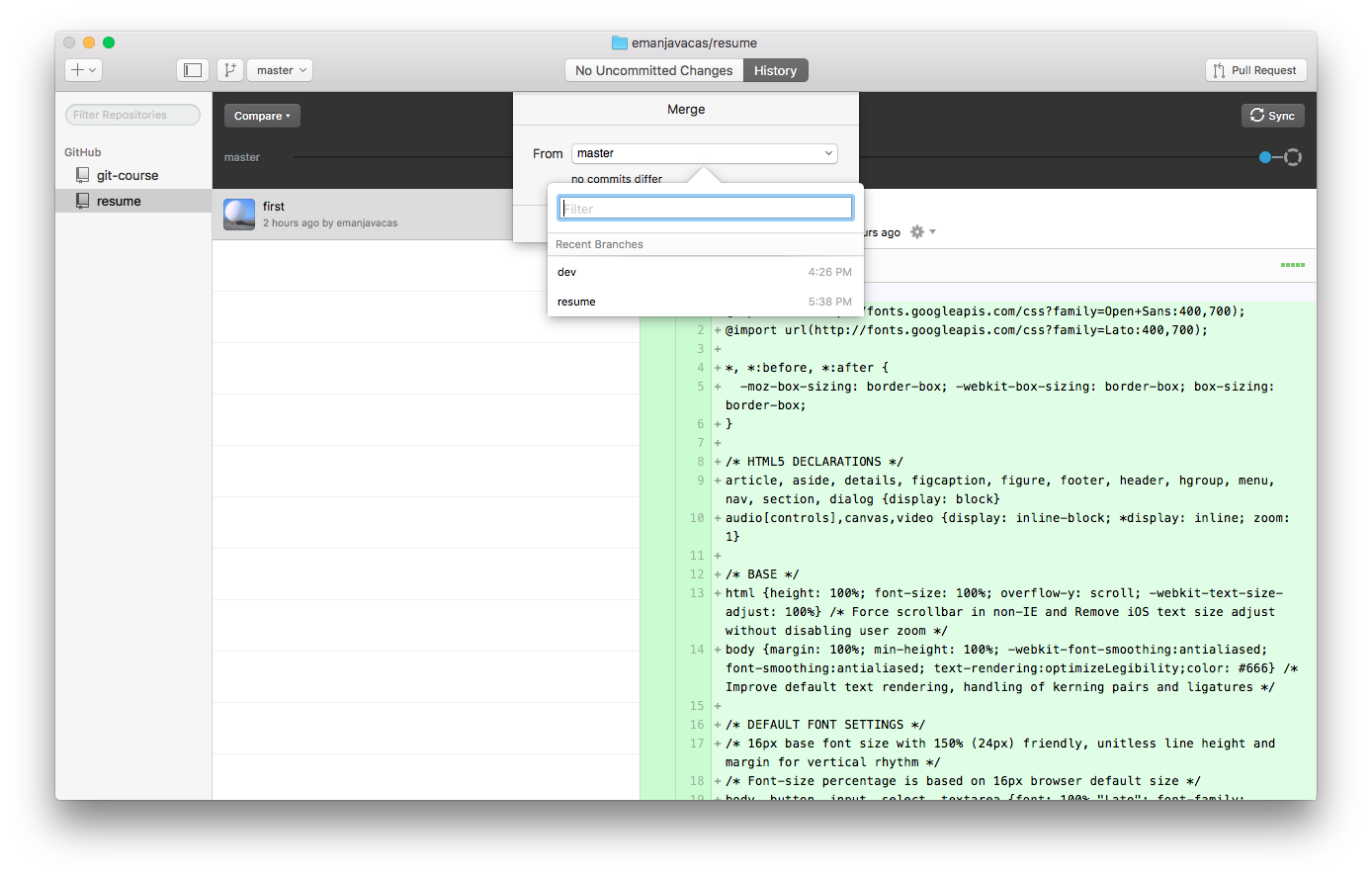The width and height of the screenshot is (1372, 879).
Task: Click the 'no commits differ' text
Action: [617, 179]
